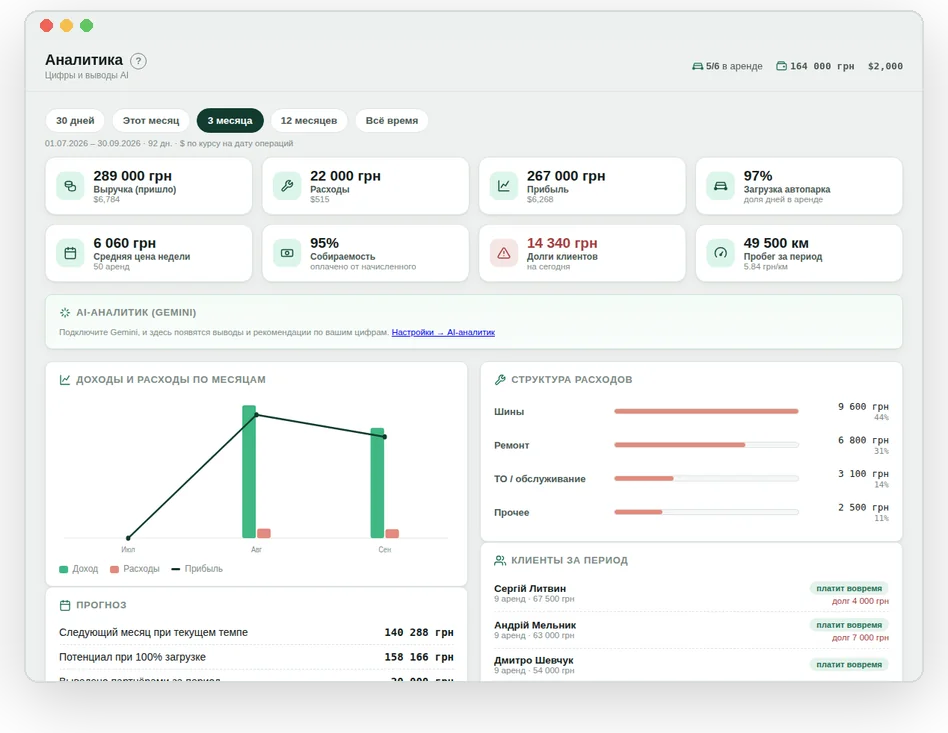This screenshot has height=733, width=948.
Task: Click the green Доход legend swatch
Action: click(63, 569)
